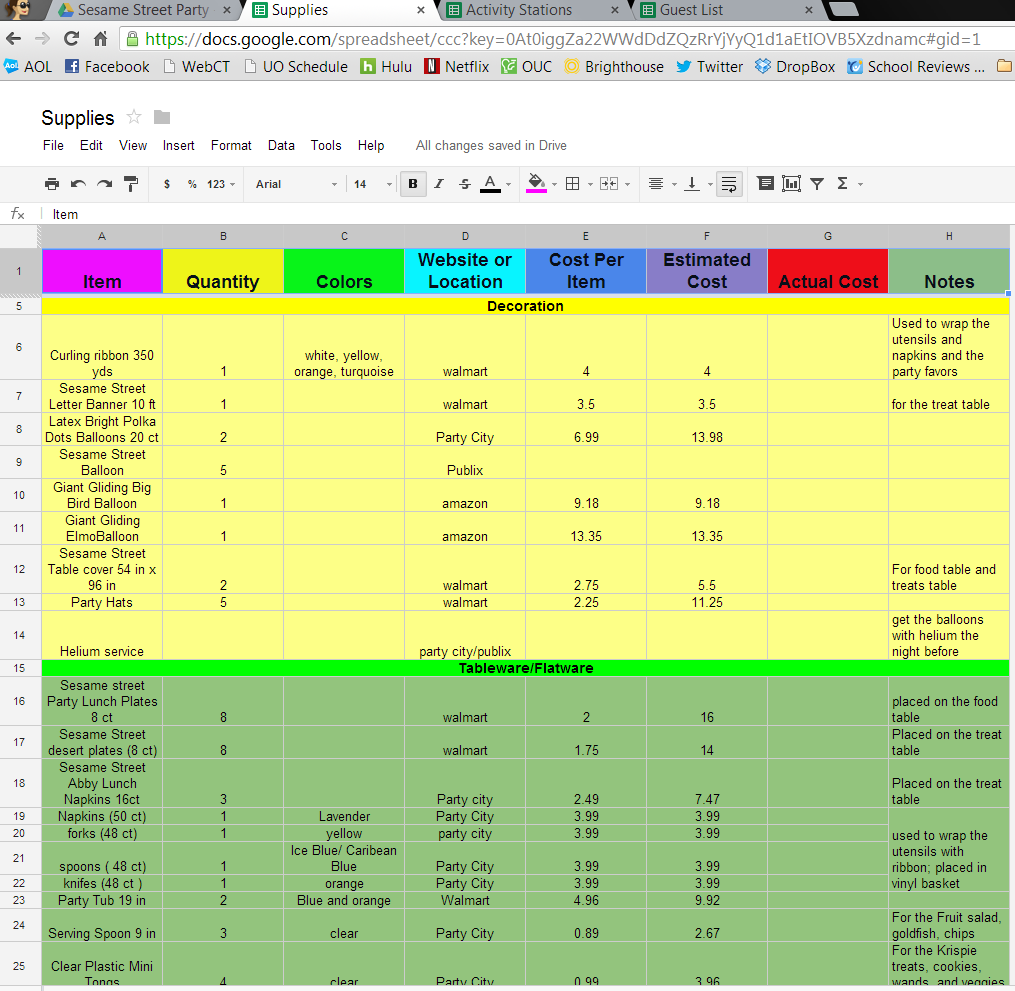Apply currency format with dollar icon

[167, 184]
